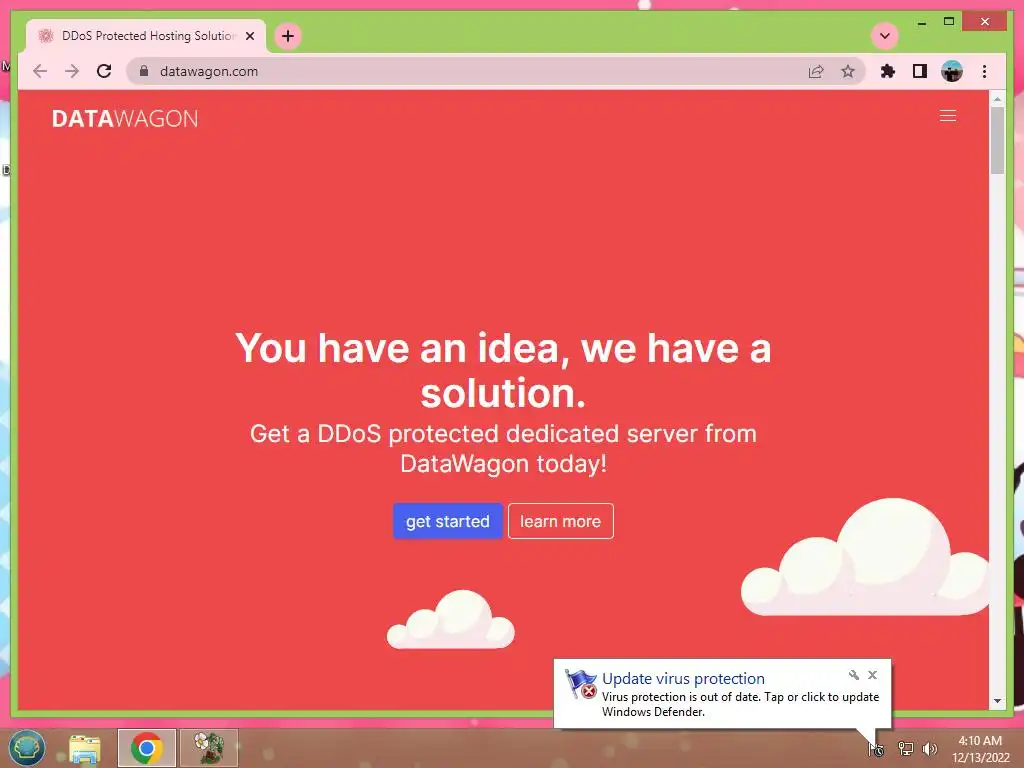Go back to the previous page
The height and width of the screenshot is (768, 1024).
coord(40,71)
